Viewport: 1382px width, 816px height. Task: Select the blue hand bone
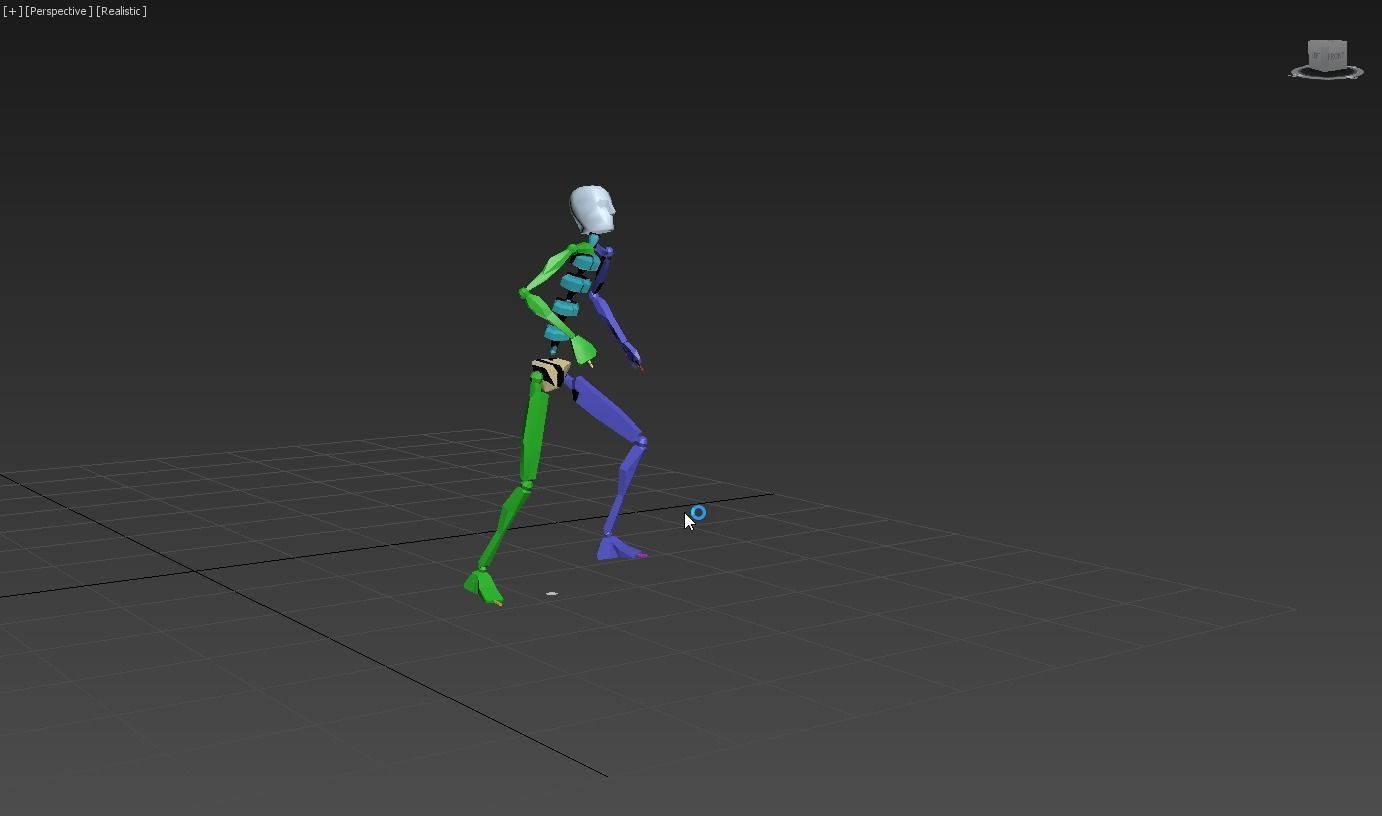pos(633,356)
